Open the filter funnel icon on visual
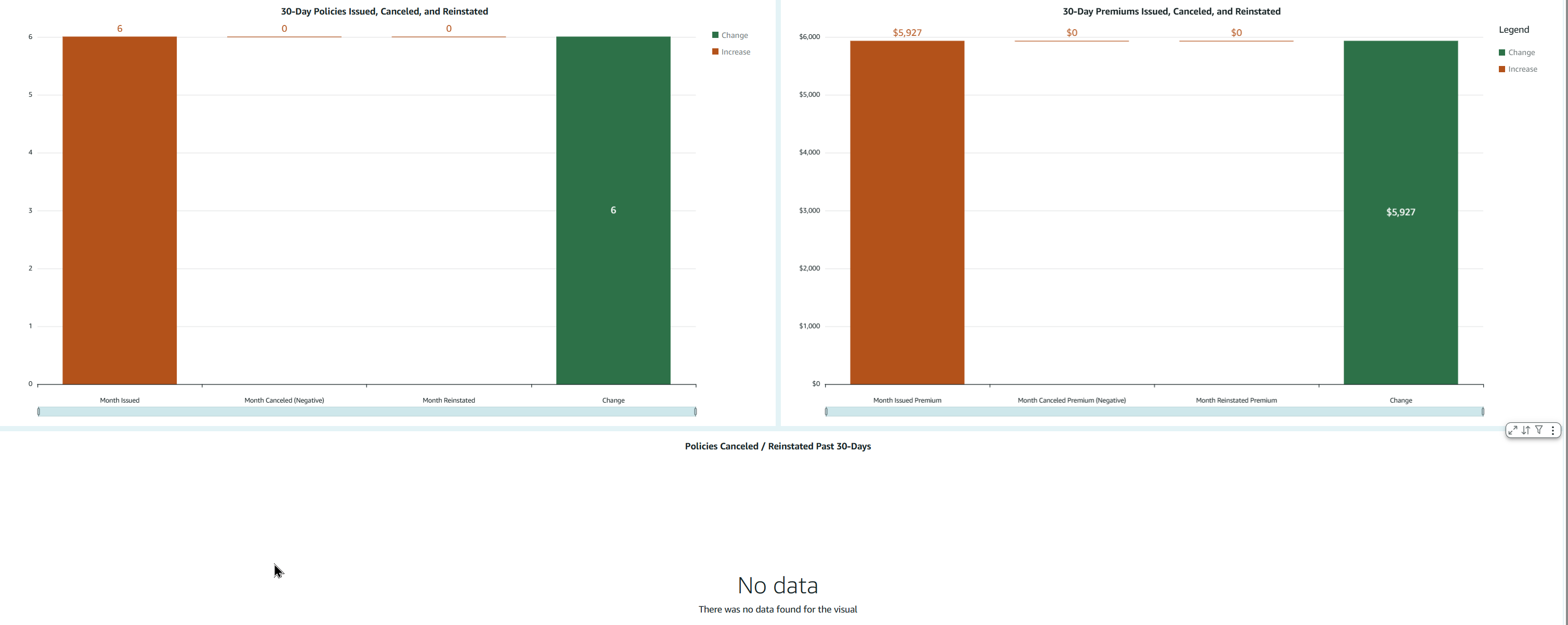The height and width of the screenshot is (625, 1568). click(1539, 430)
